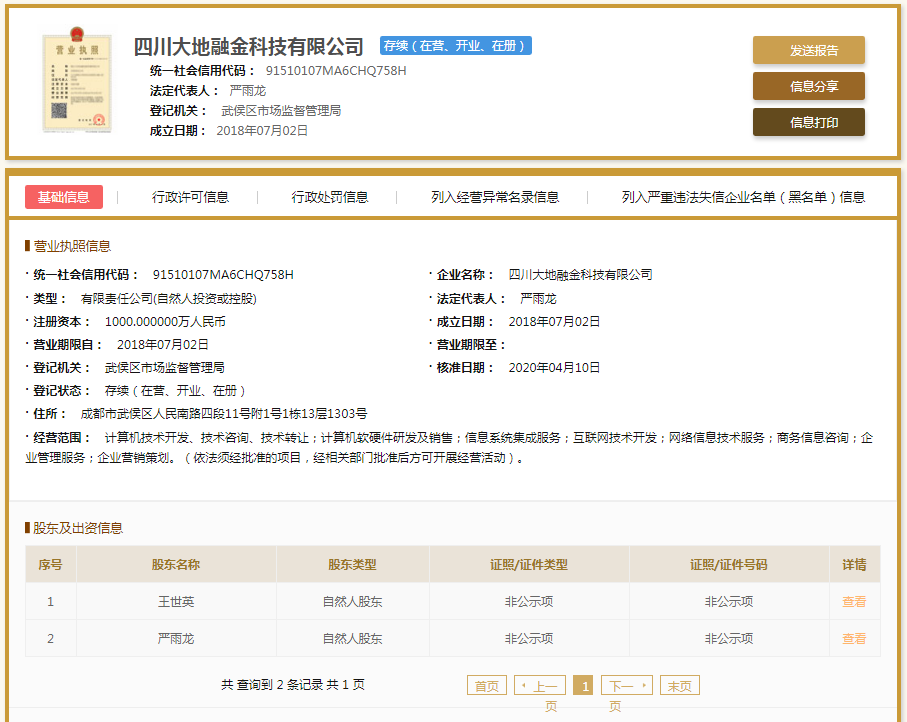The image size is (907, 722).
Task: Click the 存续 status badge
Action: pos(455,44)
